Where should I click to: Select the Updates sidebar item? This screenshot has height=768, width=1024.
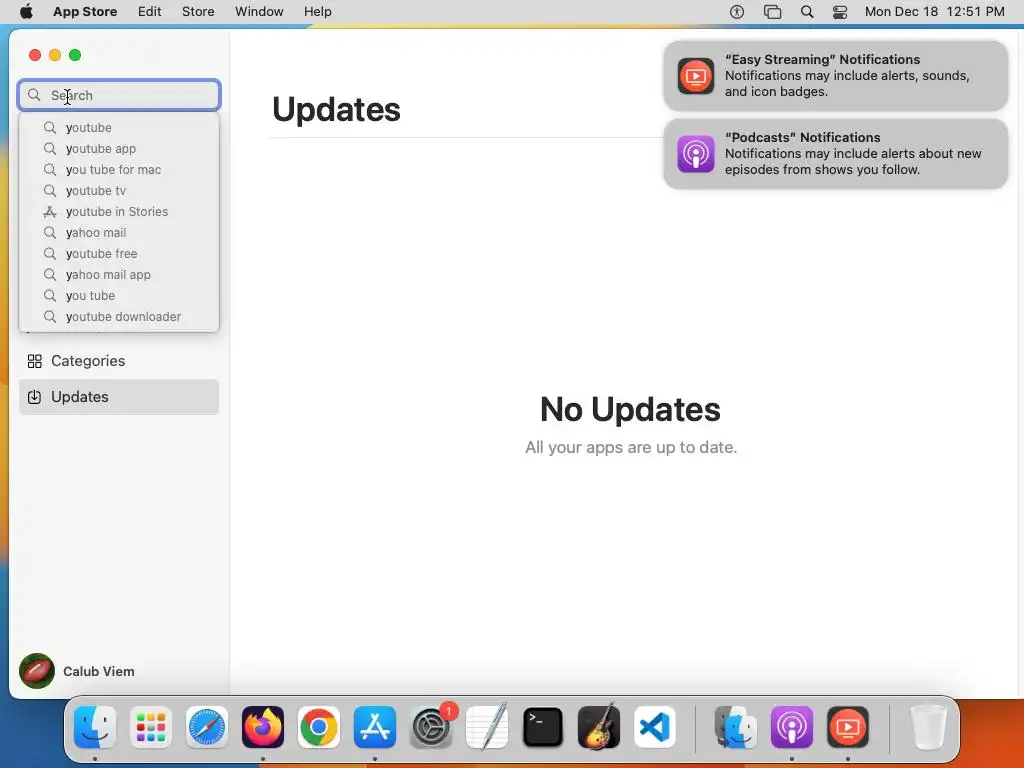pos(119,397)
